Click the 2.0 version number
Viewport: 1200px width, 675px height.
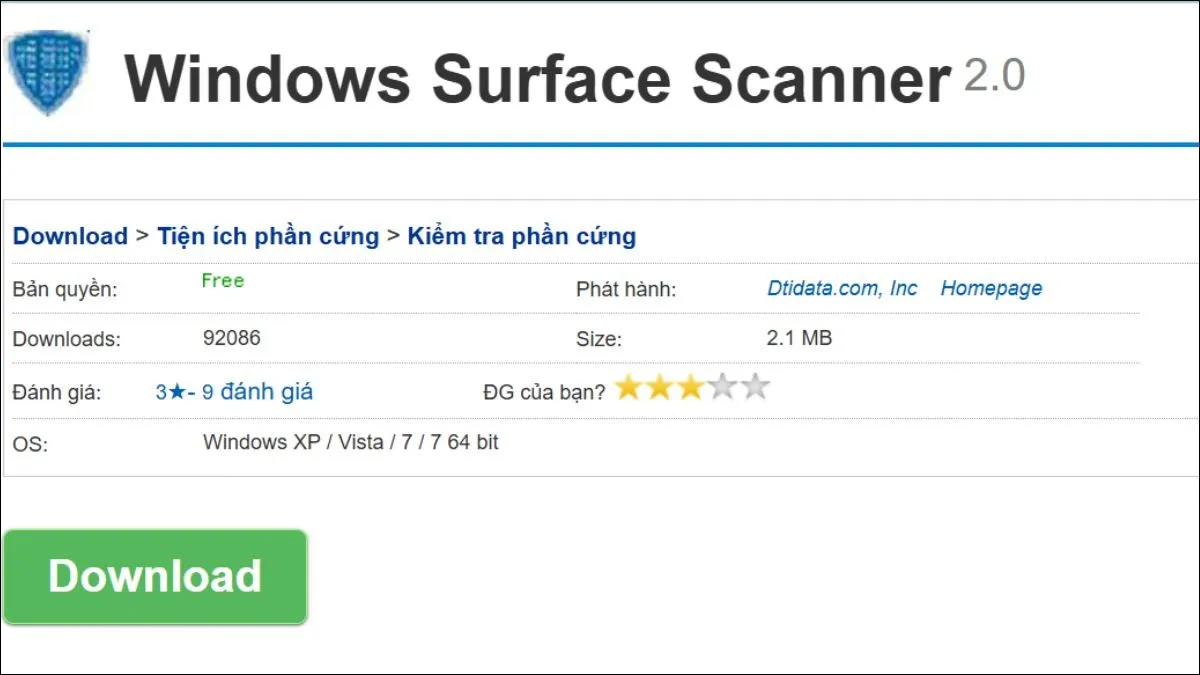(x=994, y=76)
